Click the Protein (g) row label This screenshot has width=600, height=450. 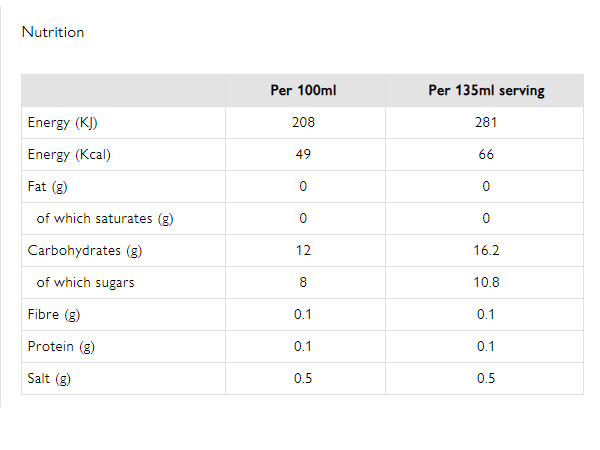61,347
